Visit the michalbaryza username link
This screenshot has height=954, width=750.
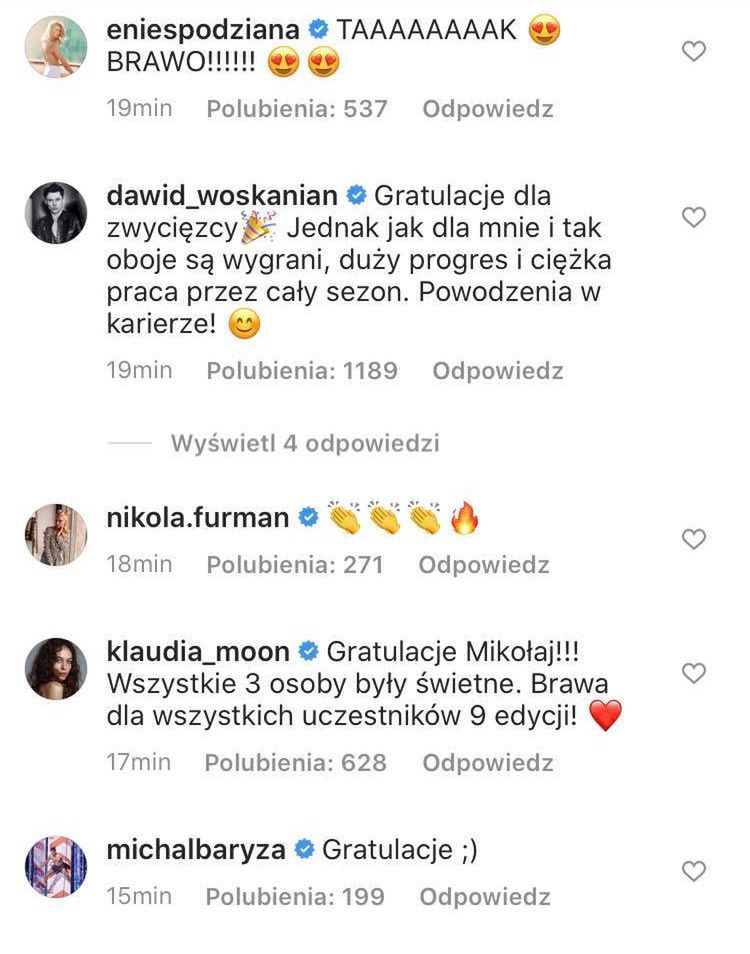pos(195,850)
